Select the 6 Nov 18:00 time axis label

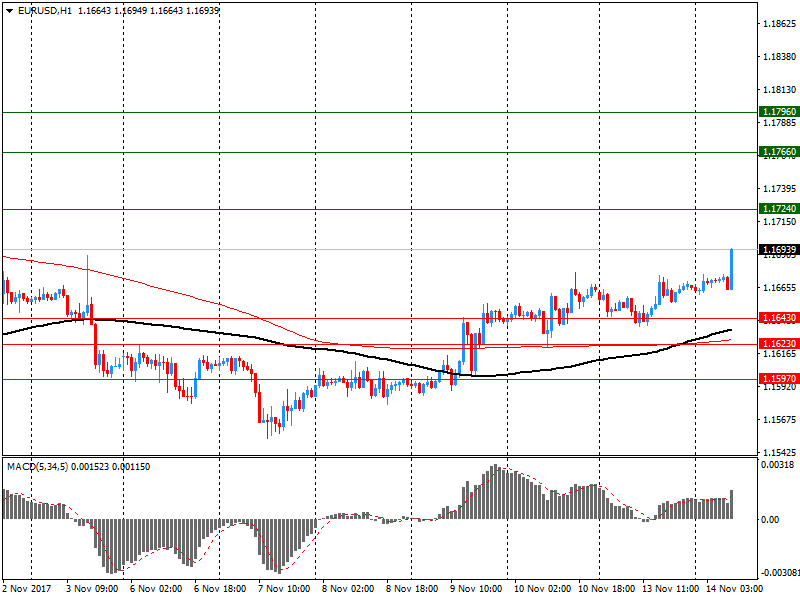tap(220, 589)
